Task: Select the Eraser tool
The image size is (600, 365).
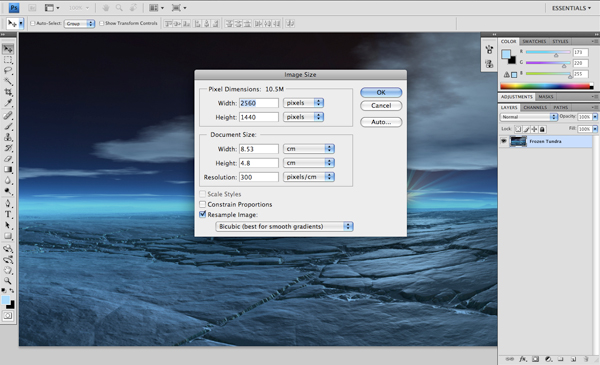Action: pos(8,158)
